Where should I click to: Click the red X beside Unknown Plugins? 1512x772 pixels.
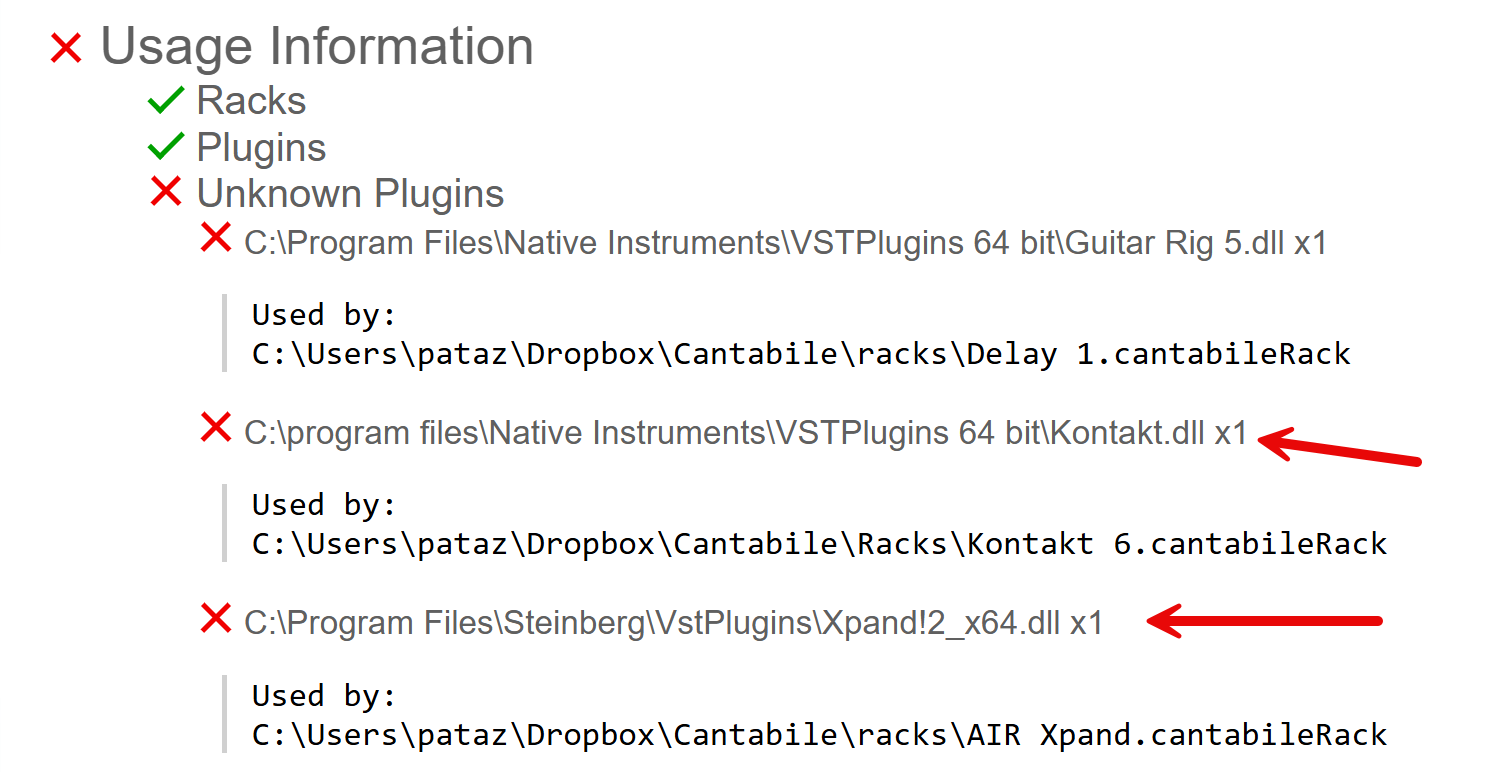pyautogui.click(x=166, y=191)
